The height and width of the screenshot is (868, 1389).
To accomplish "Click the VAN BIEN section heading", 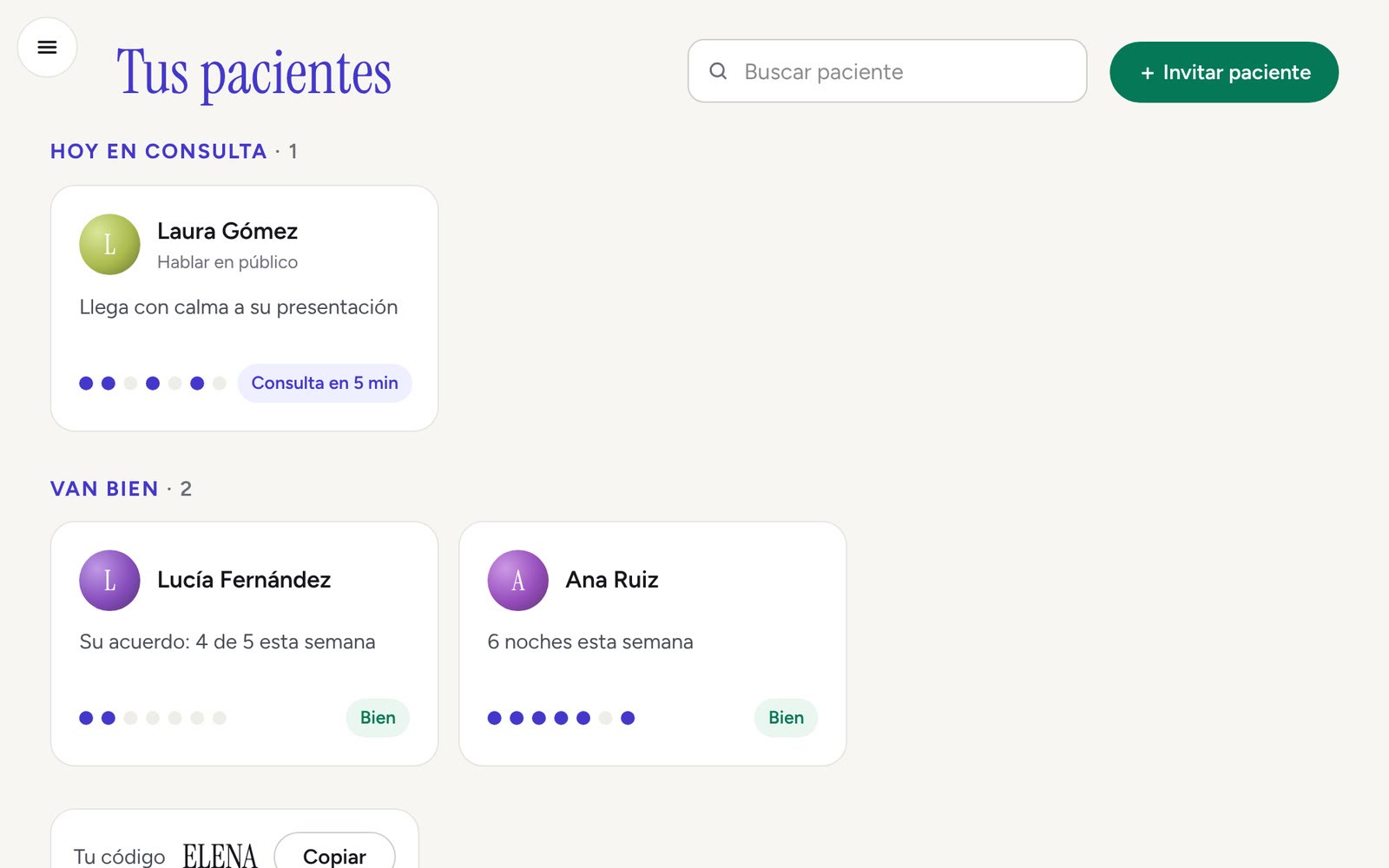I will [104, 489].
